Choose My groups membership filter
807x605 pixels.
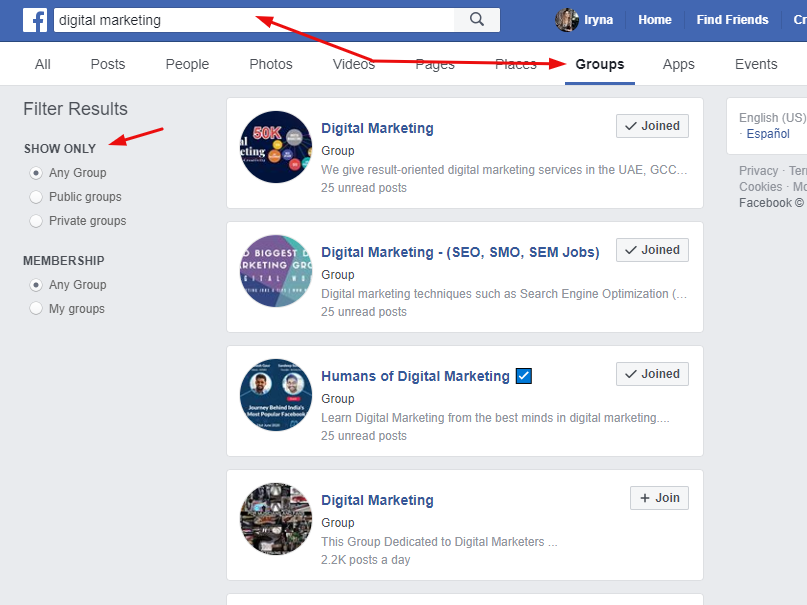pos(37,309)
